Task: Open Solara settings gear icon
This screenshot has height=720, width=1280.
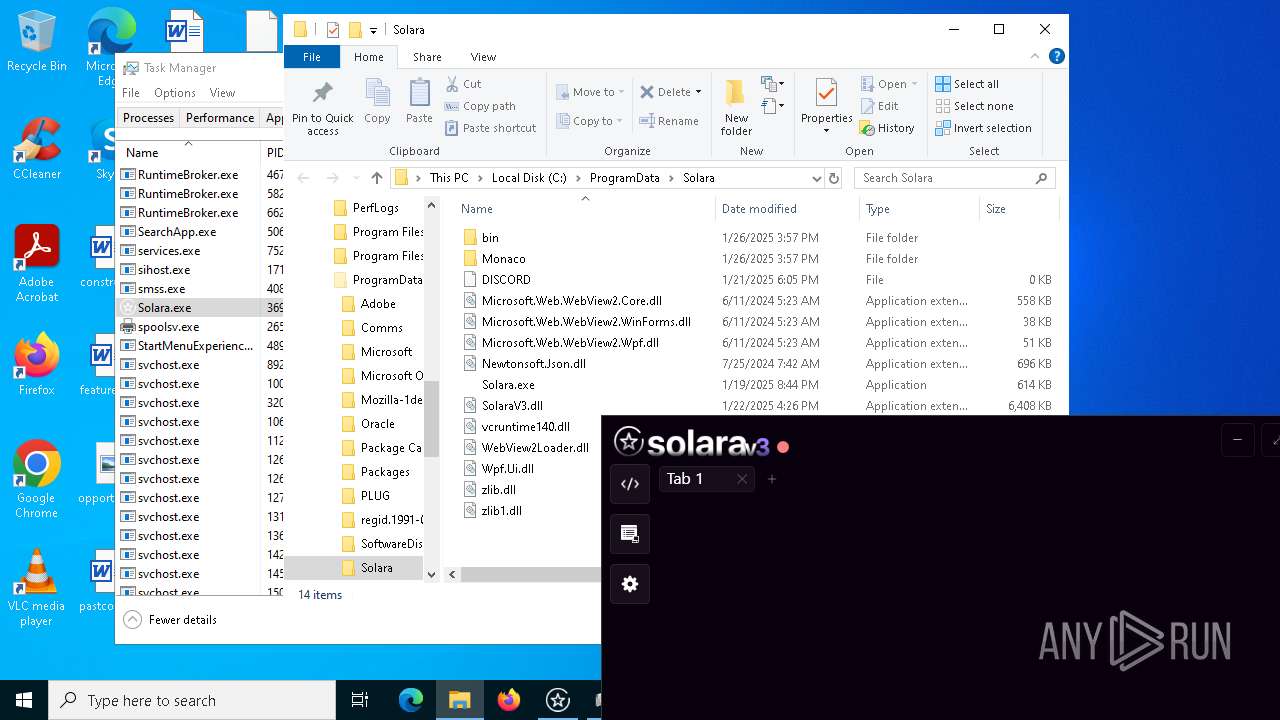Action: coord(630,584)
